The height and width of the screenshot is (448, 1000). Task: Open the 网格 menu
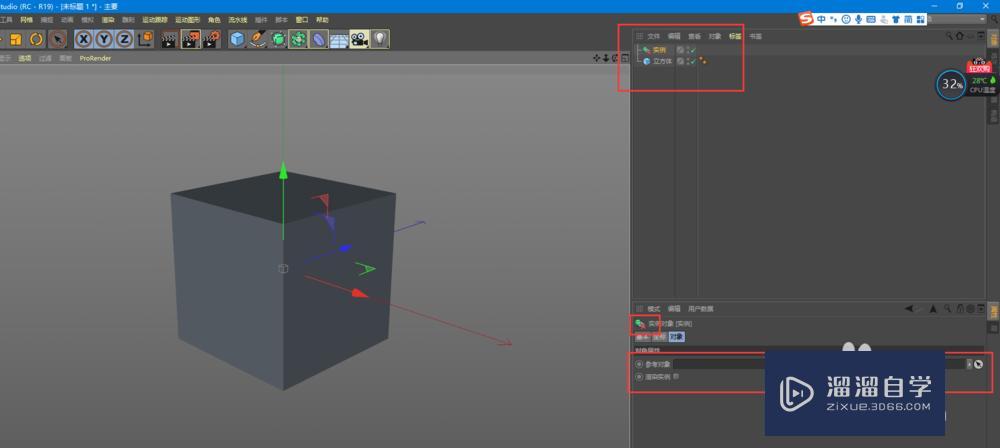tap(26, 20)
